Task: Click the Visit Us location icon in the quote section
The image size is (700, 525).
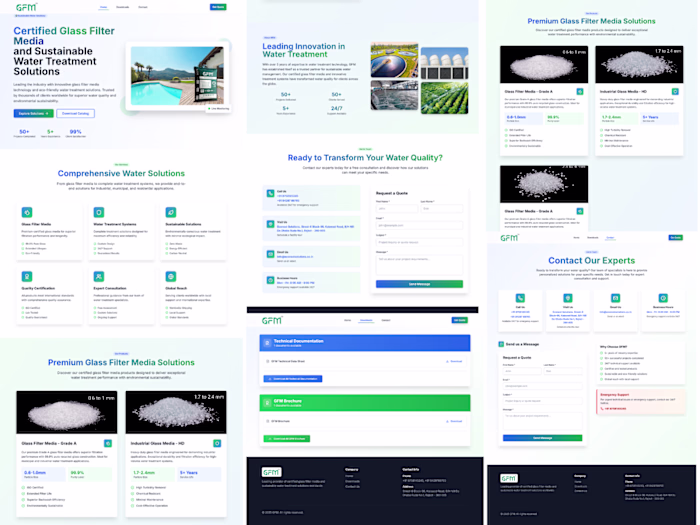Action: click(271, 224)
